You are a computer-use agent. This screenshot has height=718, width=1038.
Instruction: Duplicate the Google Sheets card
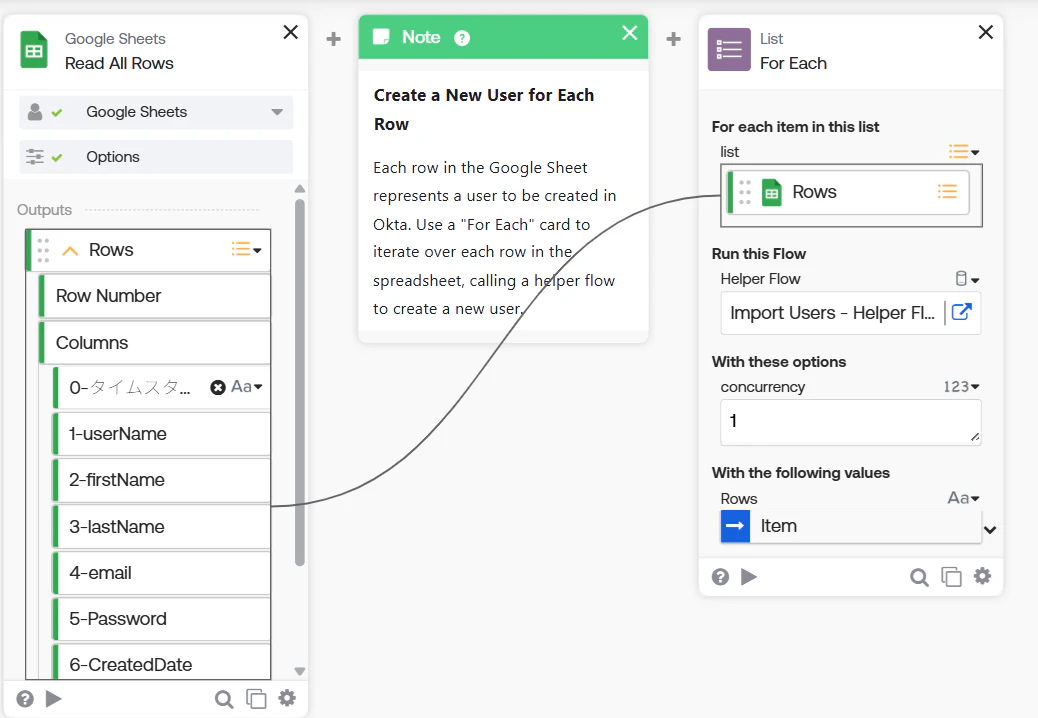coord(256,699)
